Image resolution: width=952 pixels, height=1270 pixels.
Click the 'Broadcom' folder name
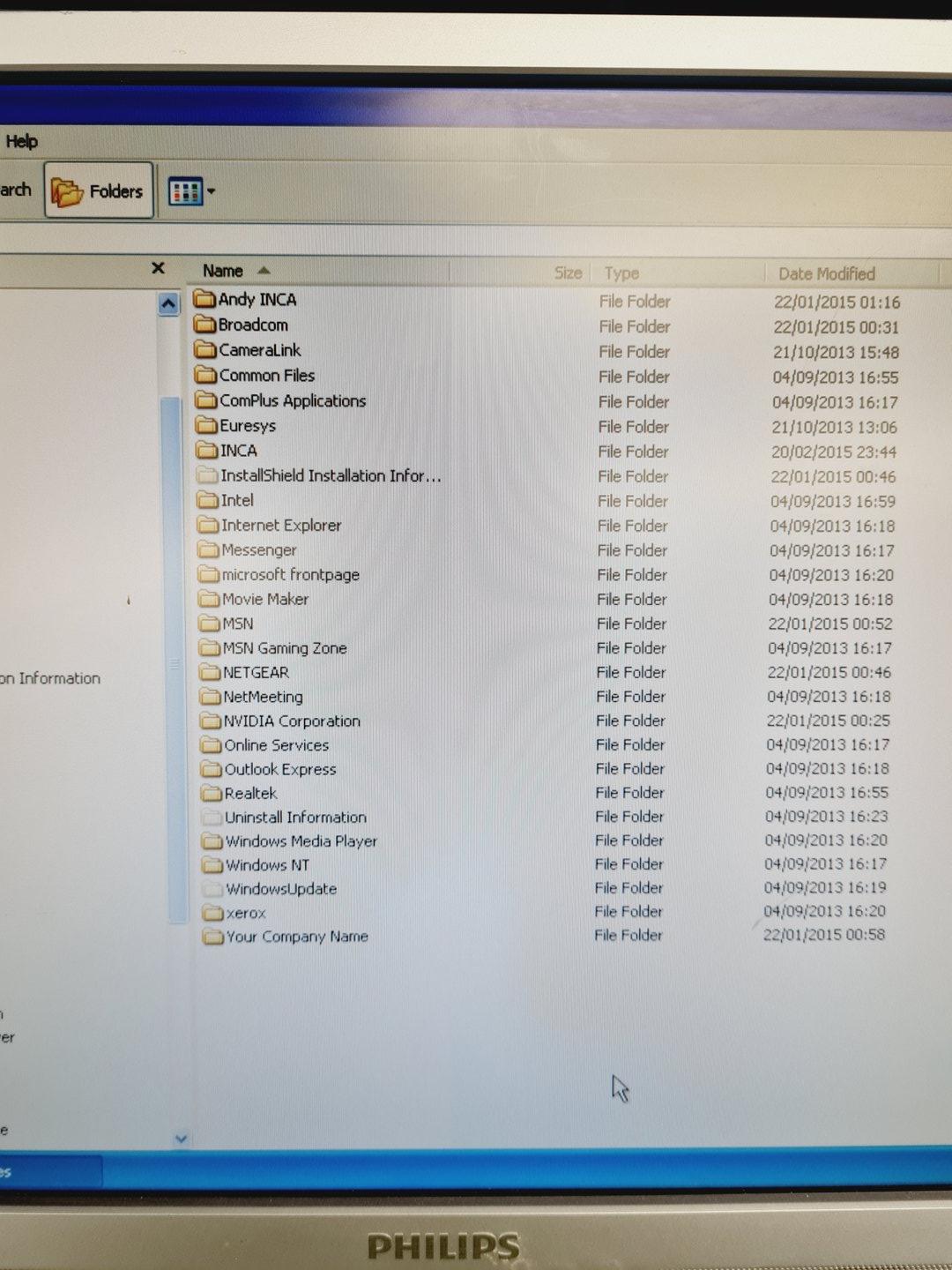tap(254, 325)
